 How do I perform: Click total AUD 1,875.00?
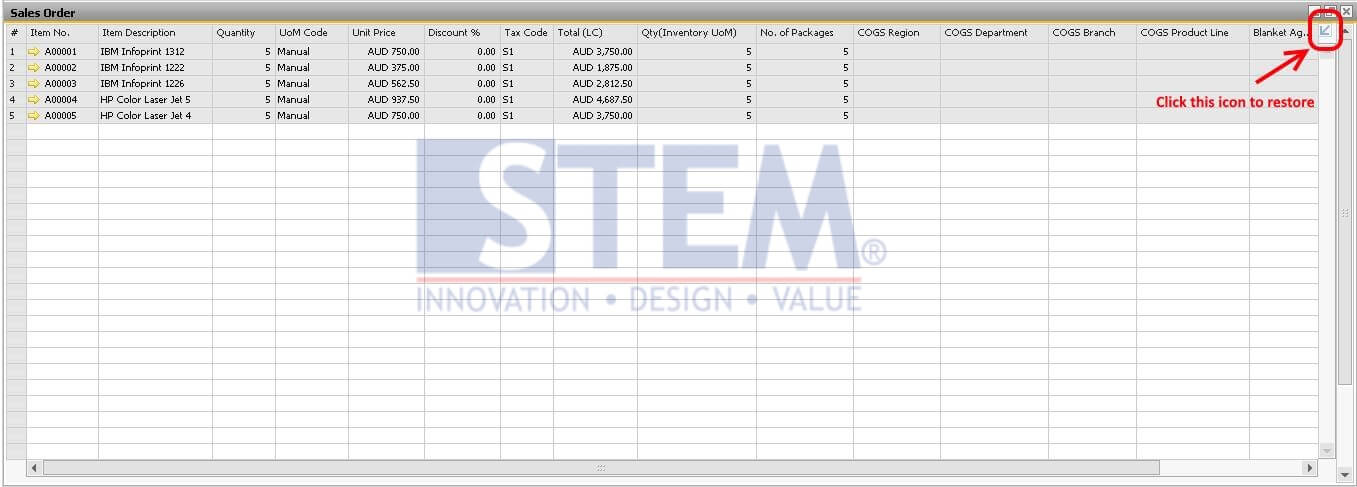coord(595,68)
